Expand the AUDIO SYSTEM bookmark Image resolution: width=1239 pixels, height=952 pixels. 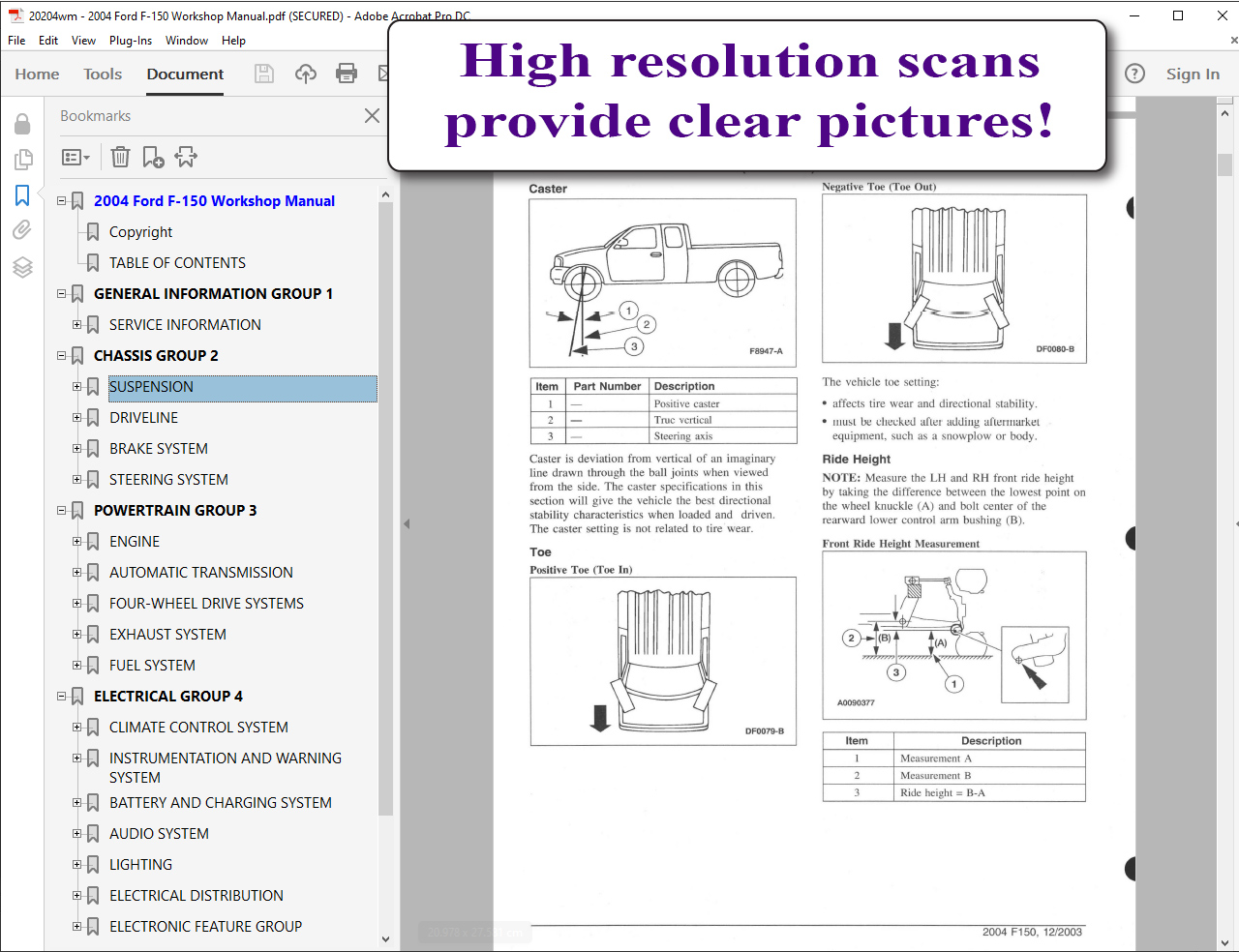[x=77, y=834]
